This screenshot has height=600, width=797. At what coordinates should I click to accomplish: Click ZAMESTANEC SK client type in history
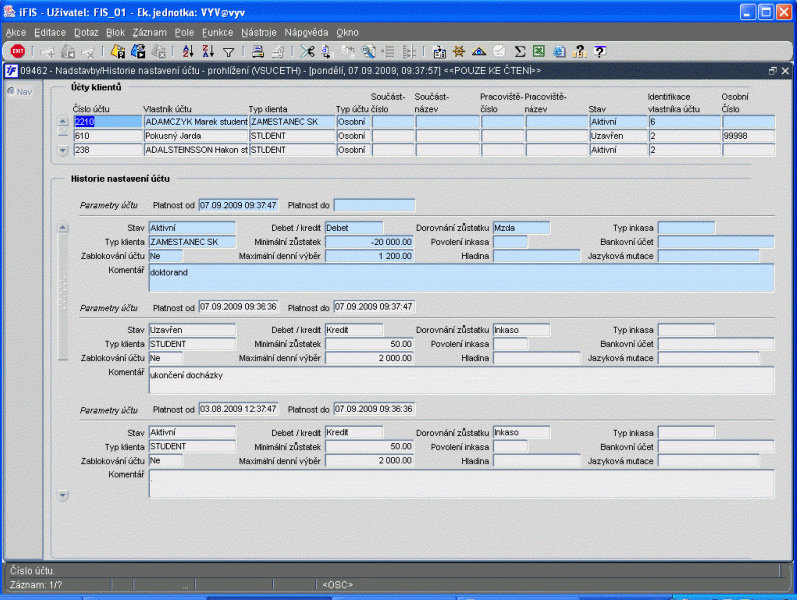tap(192, 242)
